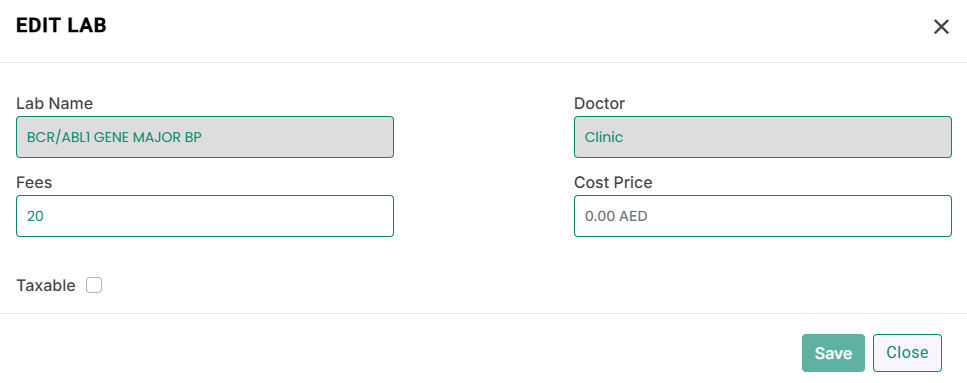Save the lab changes
The width and height of the screenshot is (967, 383).
(833, 353)
